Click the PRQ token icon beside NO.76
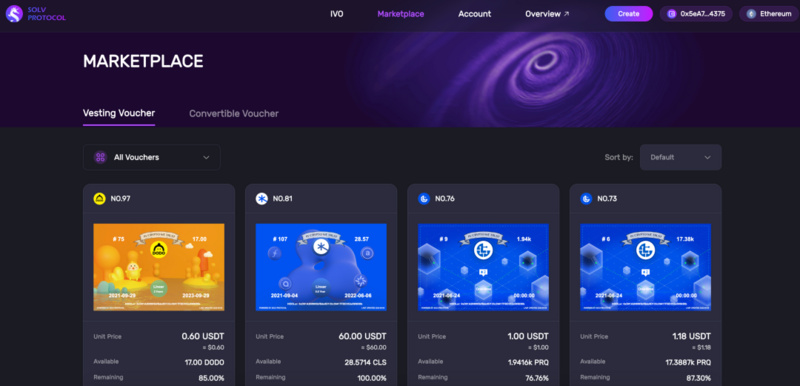800x386 pixels. (x=424, y=199)
